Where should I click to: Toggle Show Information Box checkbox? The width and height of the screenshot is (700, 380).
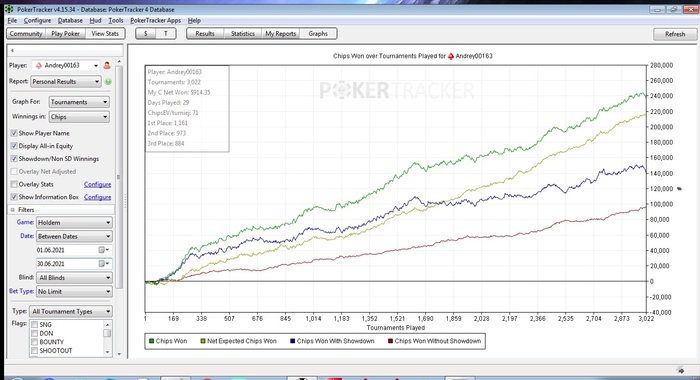(14, 197)
